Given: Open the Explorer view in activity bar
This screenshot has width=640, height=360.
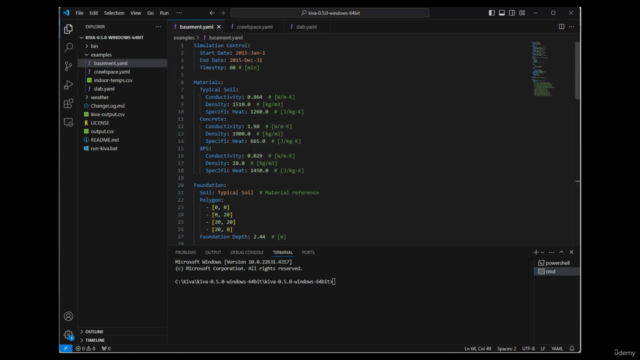Looking at the screenshot, I should [68, 29].
